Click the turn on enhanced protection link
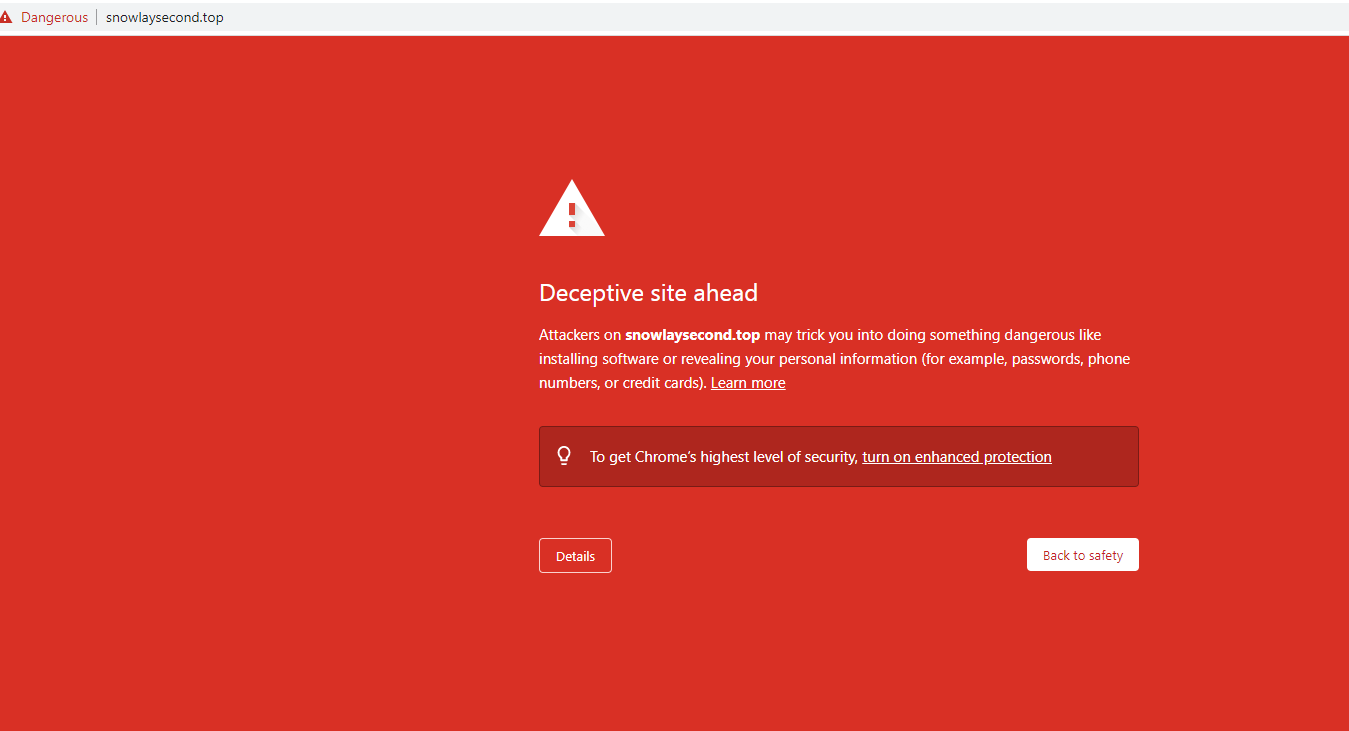The width and height of the screenshot is (1349, 731). tap(956, 457)
